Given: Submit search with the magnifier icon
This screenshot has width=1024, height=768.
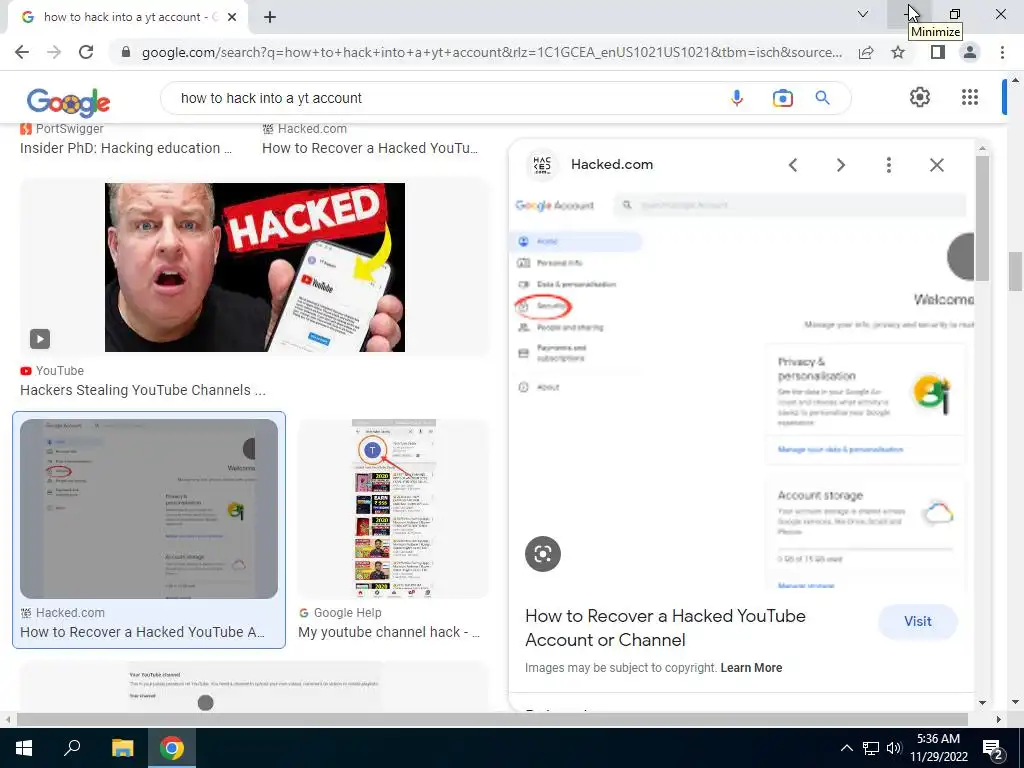Looking at the screenshot, I should (822, 98).
